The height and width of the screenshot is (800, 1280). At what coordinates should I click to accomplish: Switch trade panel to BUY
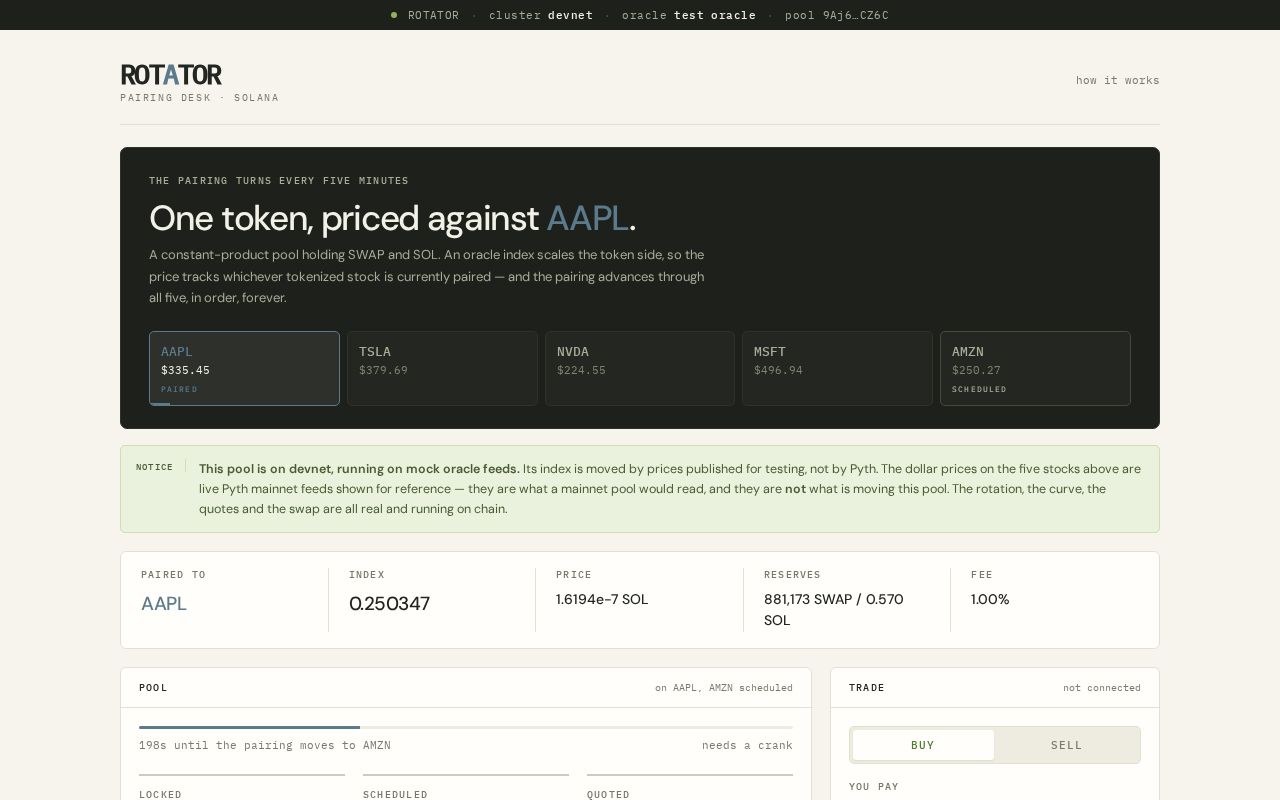coord(923,745)
